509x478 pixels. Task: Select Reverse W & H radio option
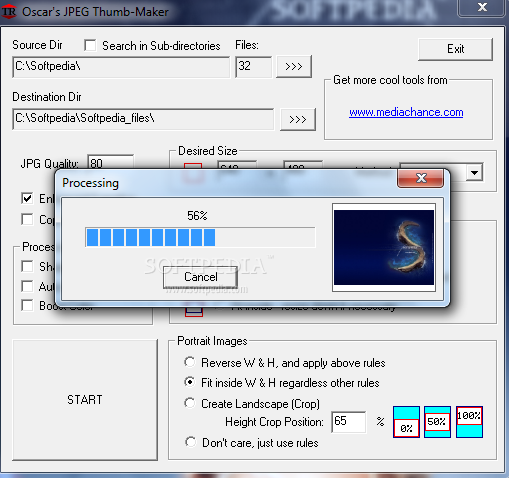coord(190,362)
